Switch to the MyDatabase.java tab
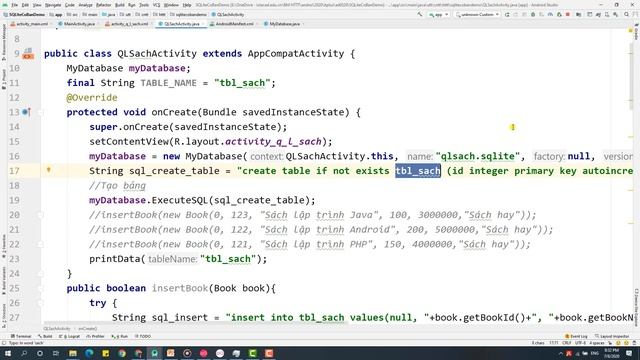 282,24
